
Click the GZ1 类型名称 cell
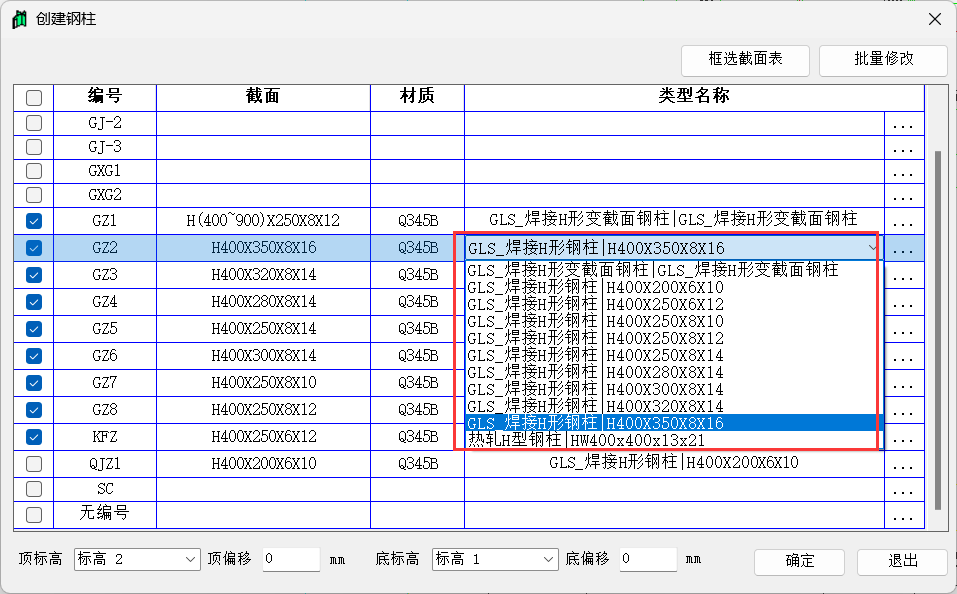(x=674, y=220)
